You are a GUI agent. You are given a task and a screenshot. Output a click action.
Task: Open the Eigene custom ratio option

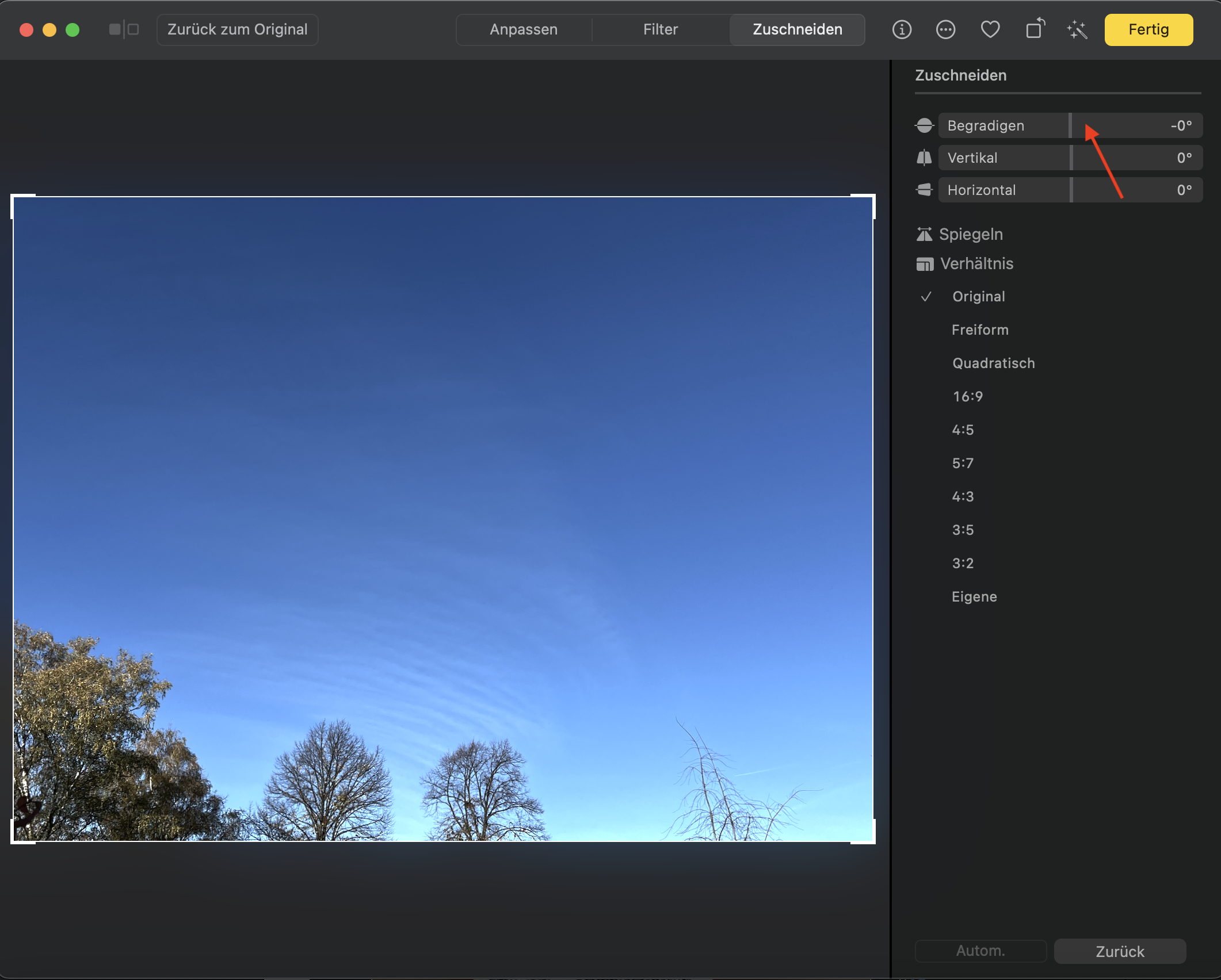(x=974, y=597)
